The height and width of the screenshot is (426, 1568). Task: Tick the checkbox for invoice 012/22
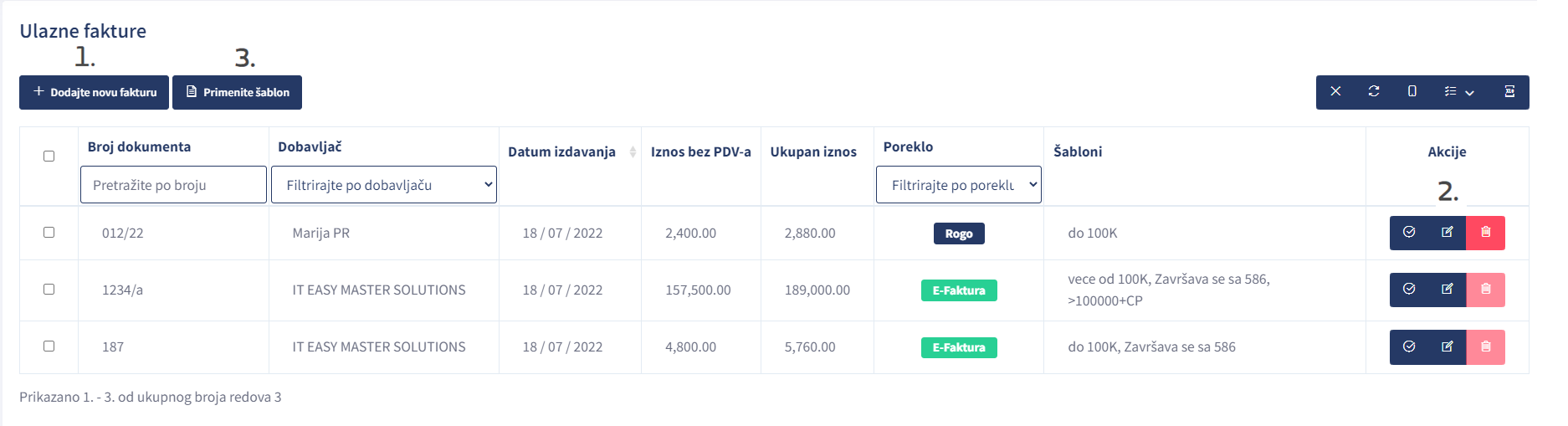(49, 233)
